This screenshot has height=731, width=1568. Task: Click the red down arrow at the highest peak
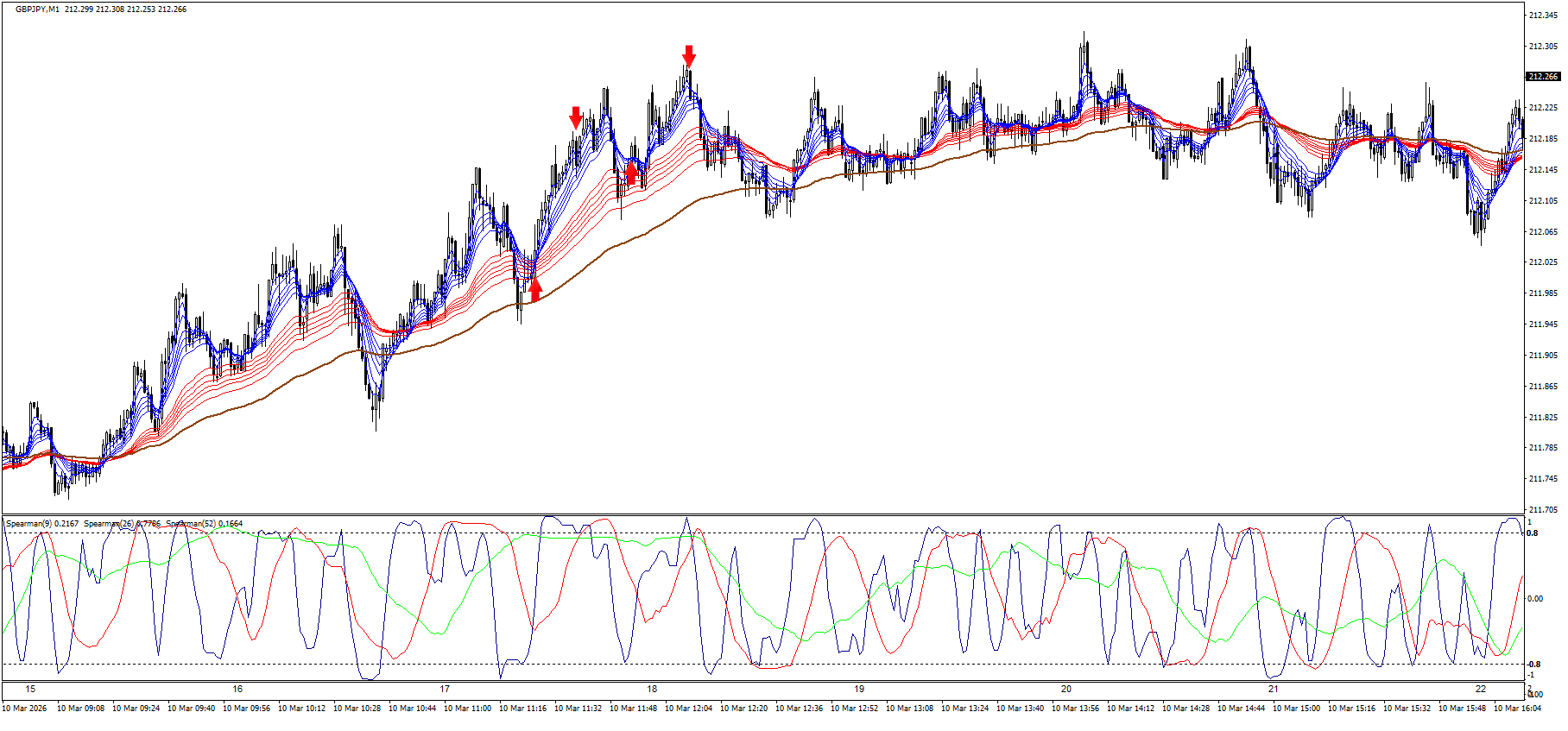pos(688,55)
